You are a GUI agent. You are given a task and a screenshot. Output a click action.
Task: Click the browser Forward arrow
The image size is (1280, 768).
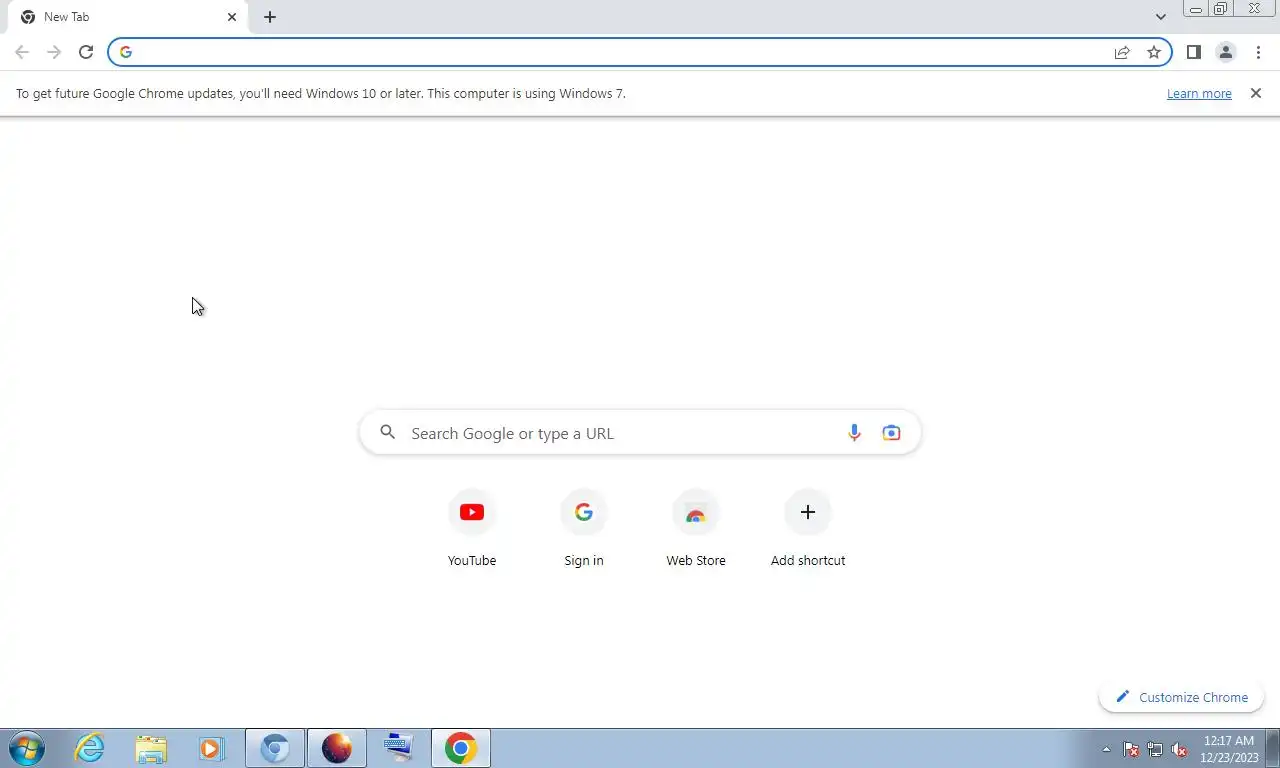click(x=54, y=52)
